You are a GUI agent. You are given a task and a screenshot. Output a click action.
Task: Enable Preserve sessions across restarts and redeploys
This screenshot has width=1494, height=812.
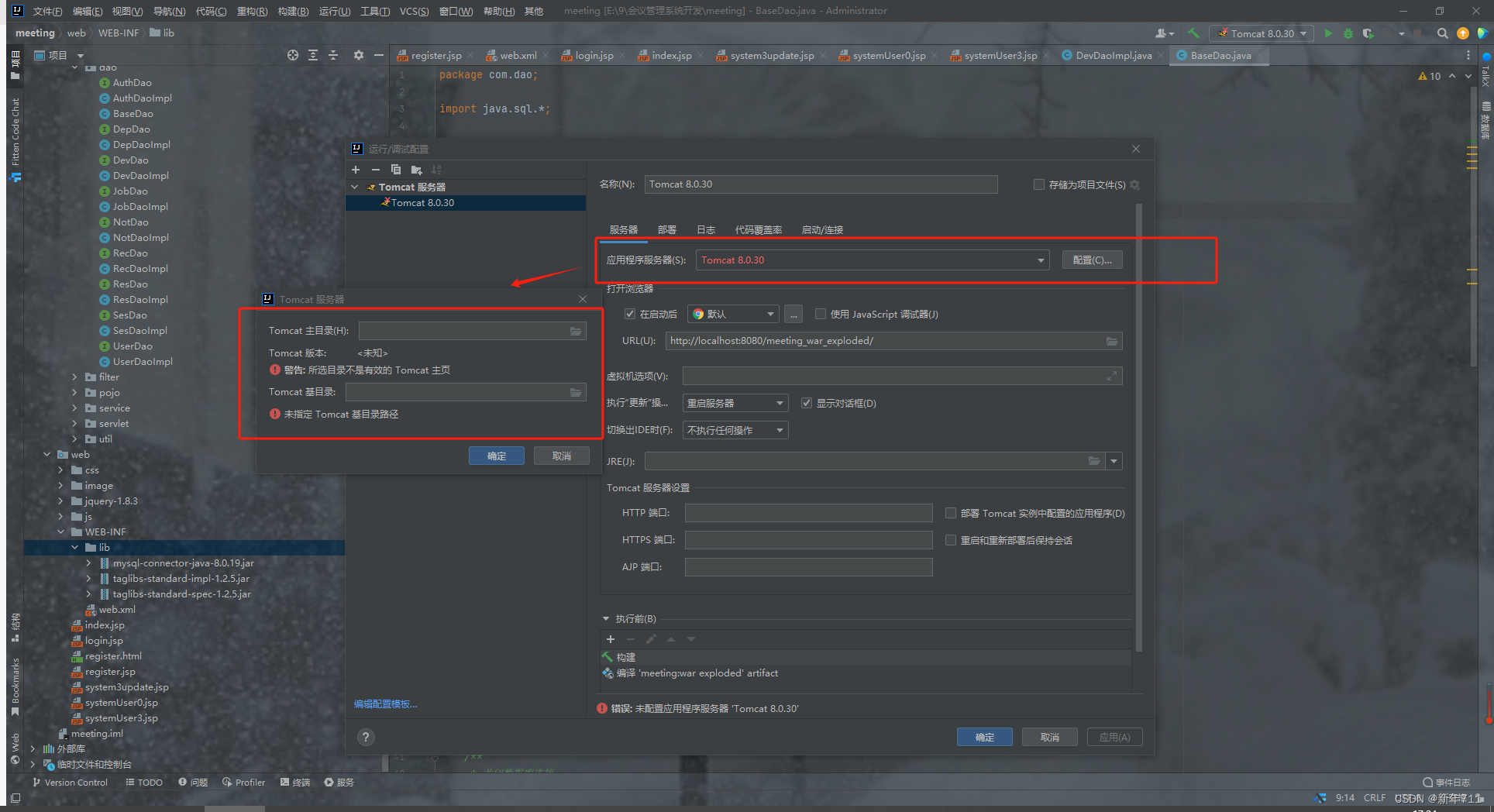pos(951,540)
